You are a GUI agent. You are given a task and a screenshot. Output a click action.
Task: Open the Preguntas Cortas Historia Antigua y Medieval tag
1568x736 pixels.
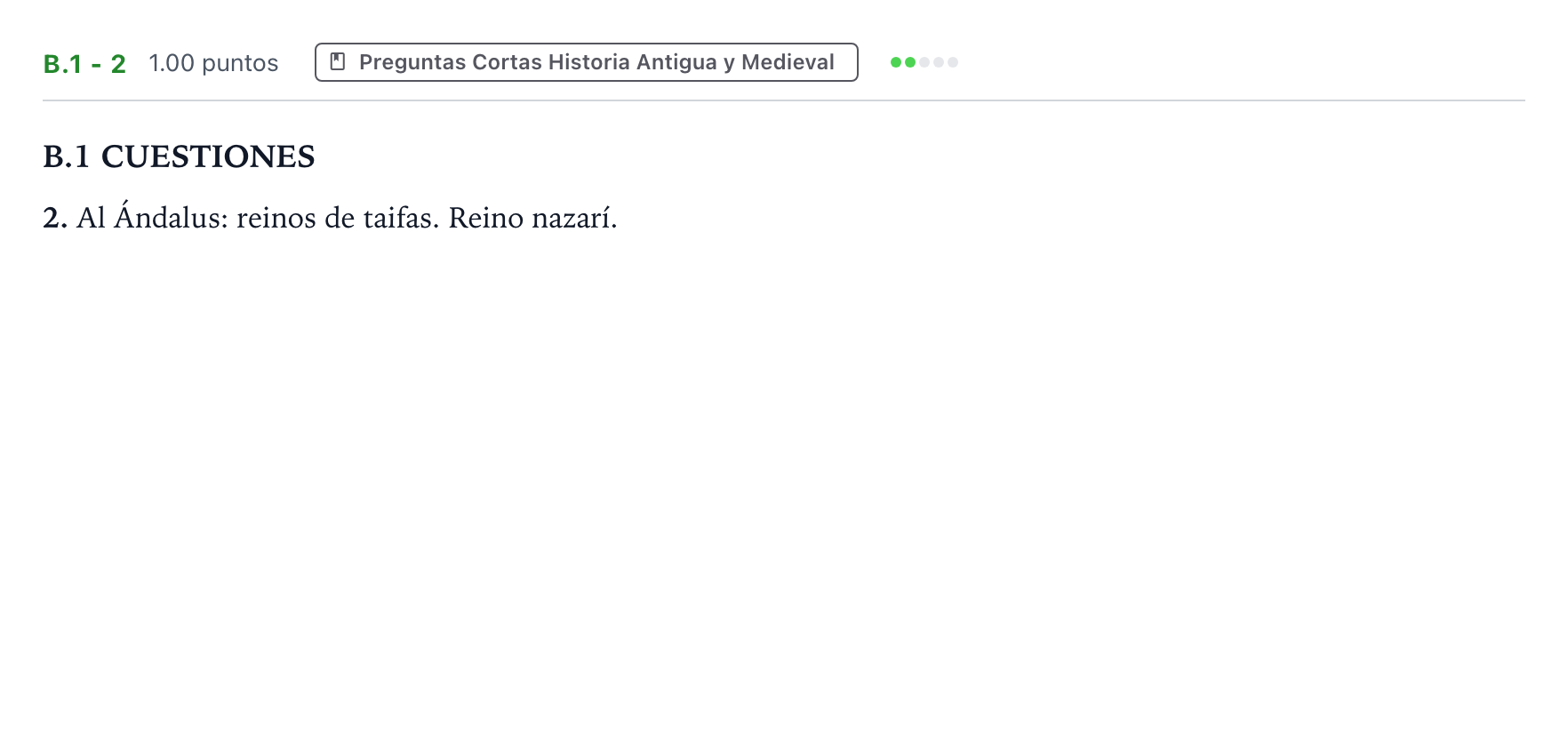[x=587, y=62]
